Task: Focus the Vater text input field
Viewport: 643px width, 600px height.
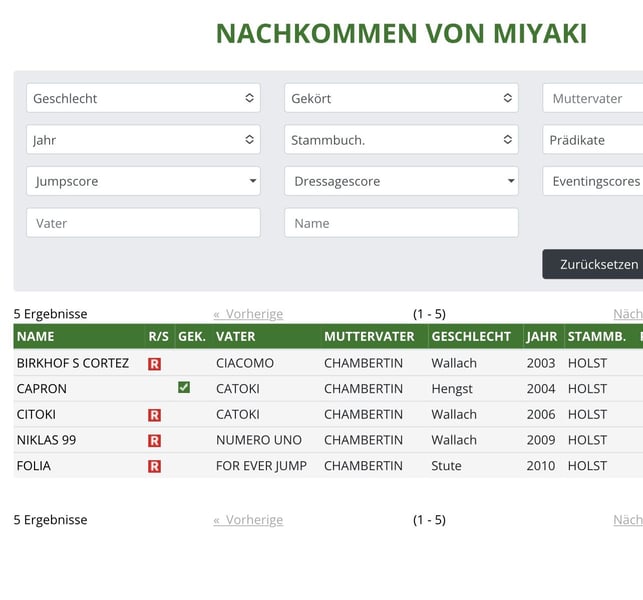Action: (143, 223)
